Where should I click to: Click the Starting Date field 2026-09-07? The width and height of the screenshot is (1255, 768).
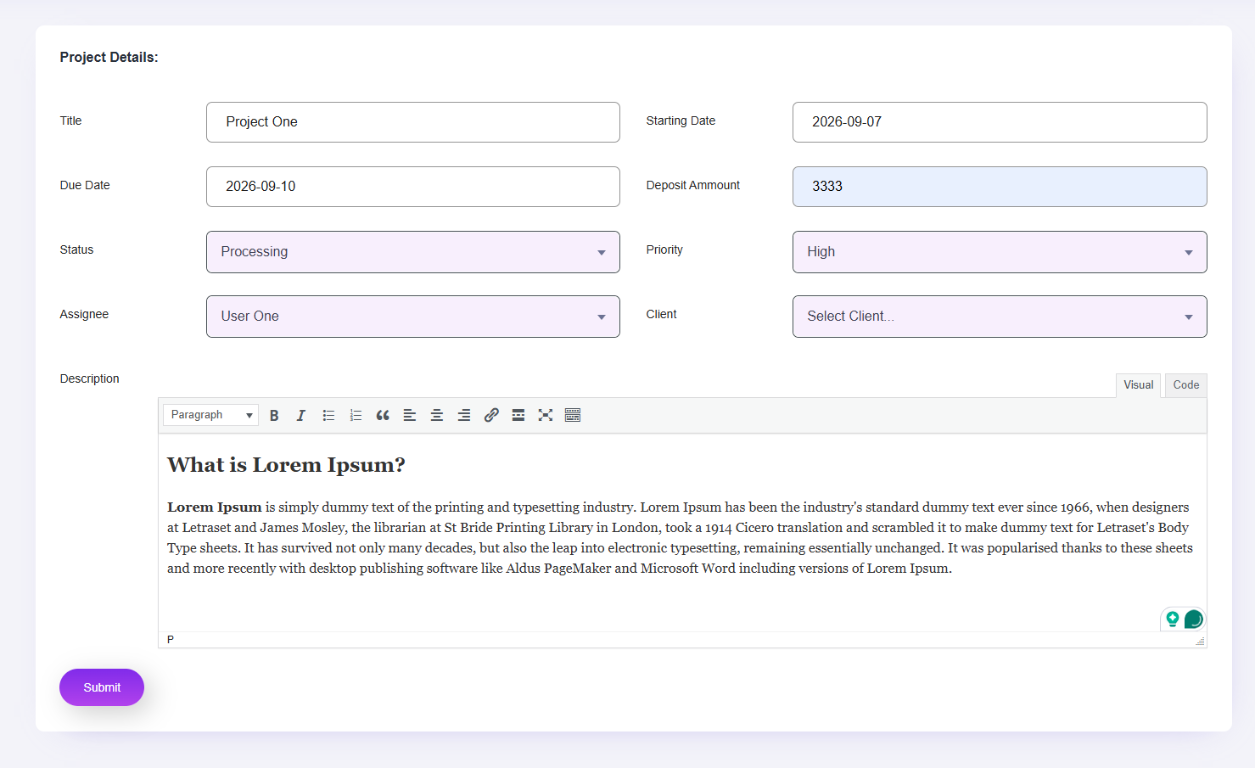coord(1000,122)
